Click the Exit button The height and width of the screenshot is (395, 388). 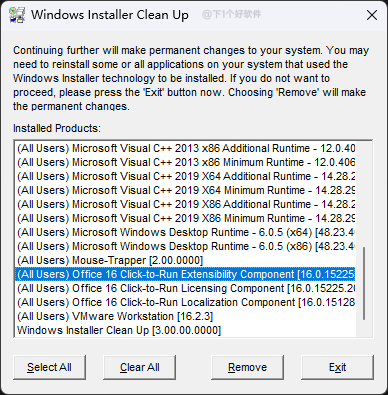337,367
